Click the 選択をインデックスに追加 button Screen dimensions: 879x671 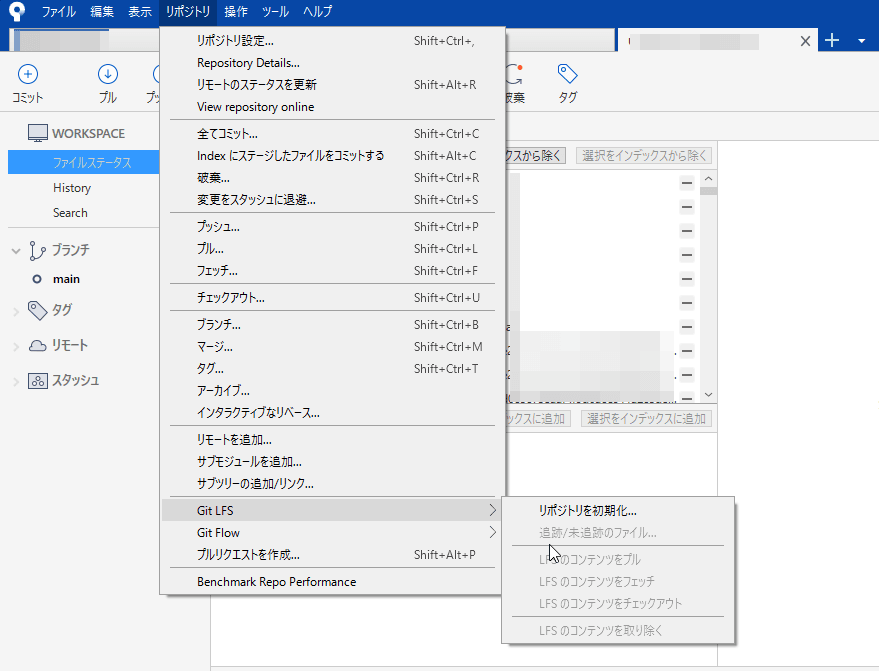646,419
